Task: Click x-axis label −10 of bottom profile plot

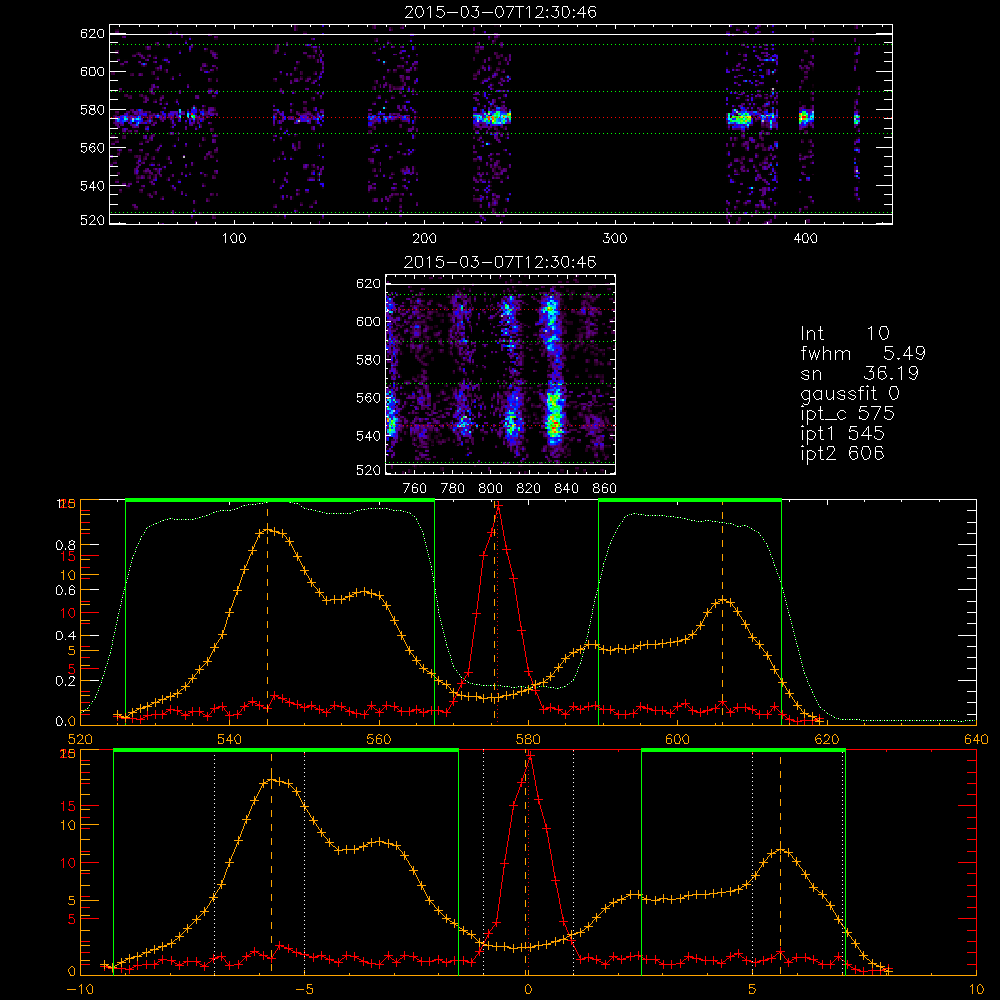Action: [x=80, y=990]
